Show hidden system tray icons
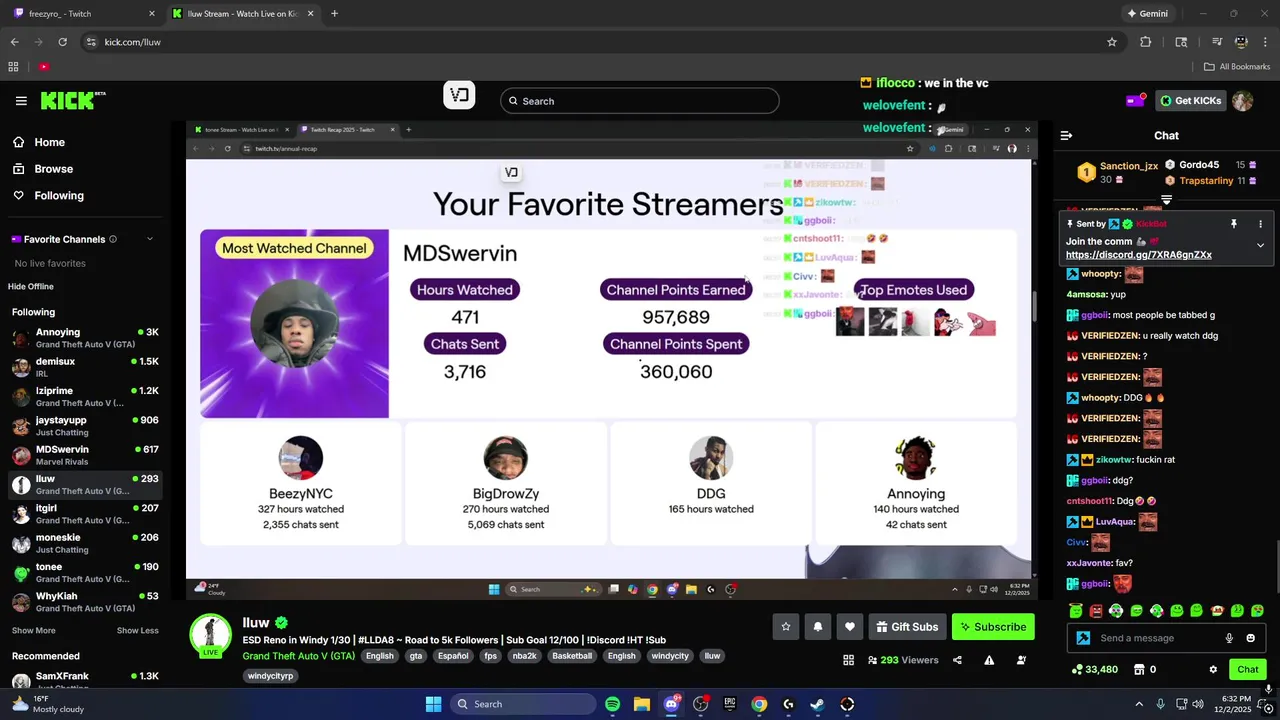 (x=1138, y=704)
